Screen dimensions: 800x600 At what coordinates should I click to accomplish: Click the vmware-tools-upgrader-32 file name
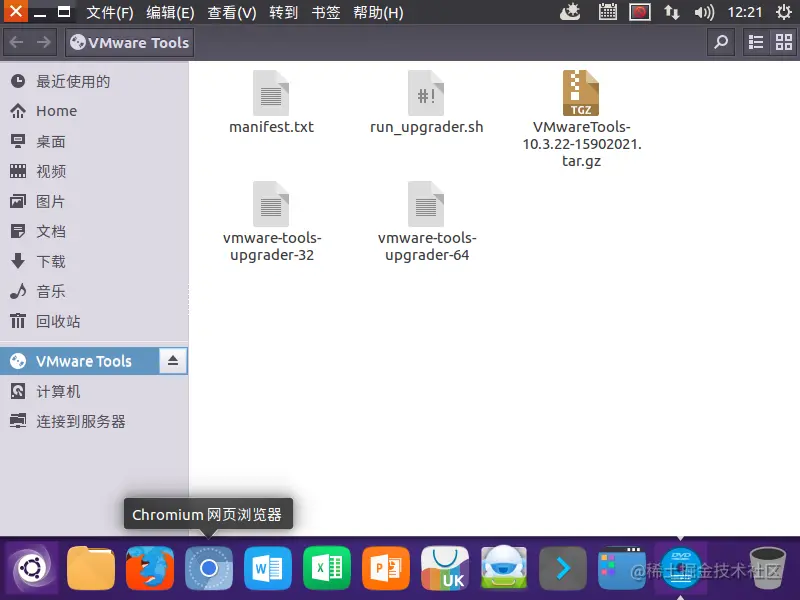coord(272,246)
